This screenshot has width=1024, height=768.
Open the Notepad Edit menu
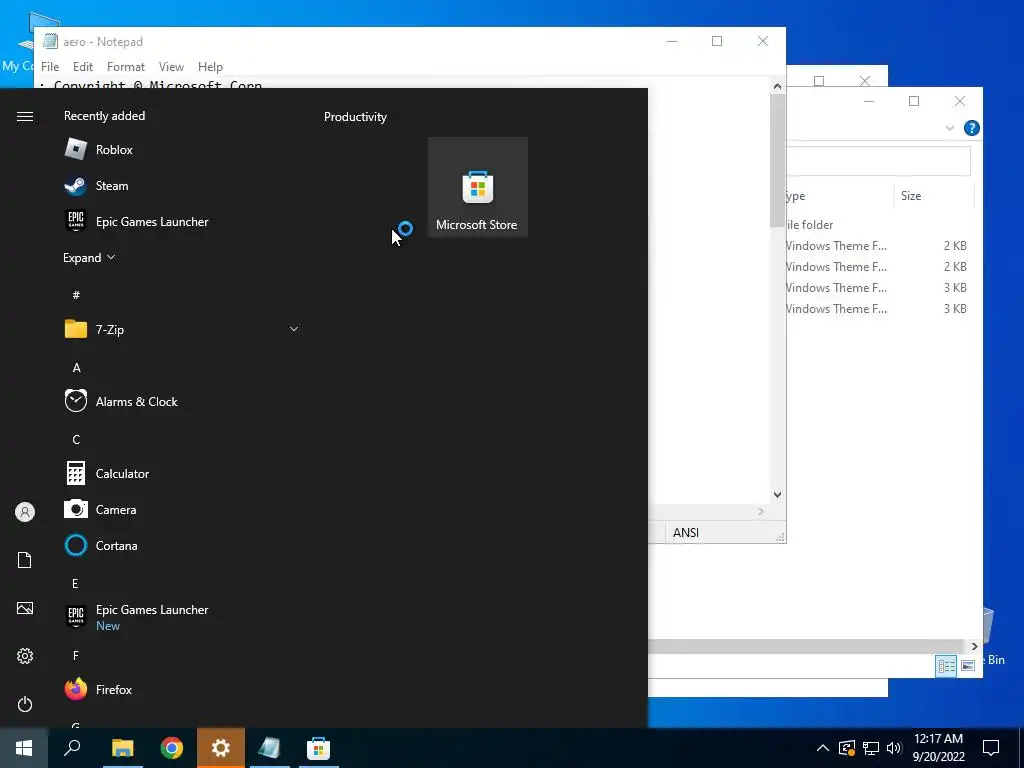pyautogui.click(x=83, y=67)
